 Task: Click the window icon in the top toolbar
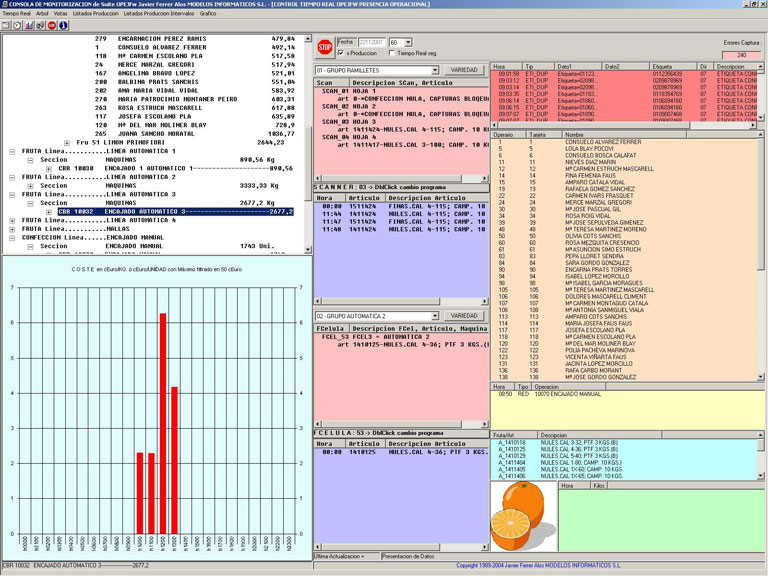pos(6,25)
